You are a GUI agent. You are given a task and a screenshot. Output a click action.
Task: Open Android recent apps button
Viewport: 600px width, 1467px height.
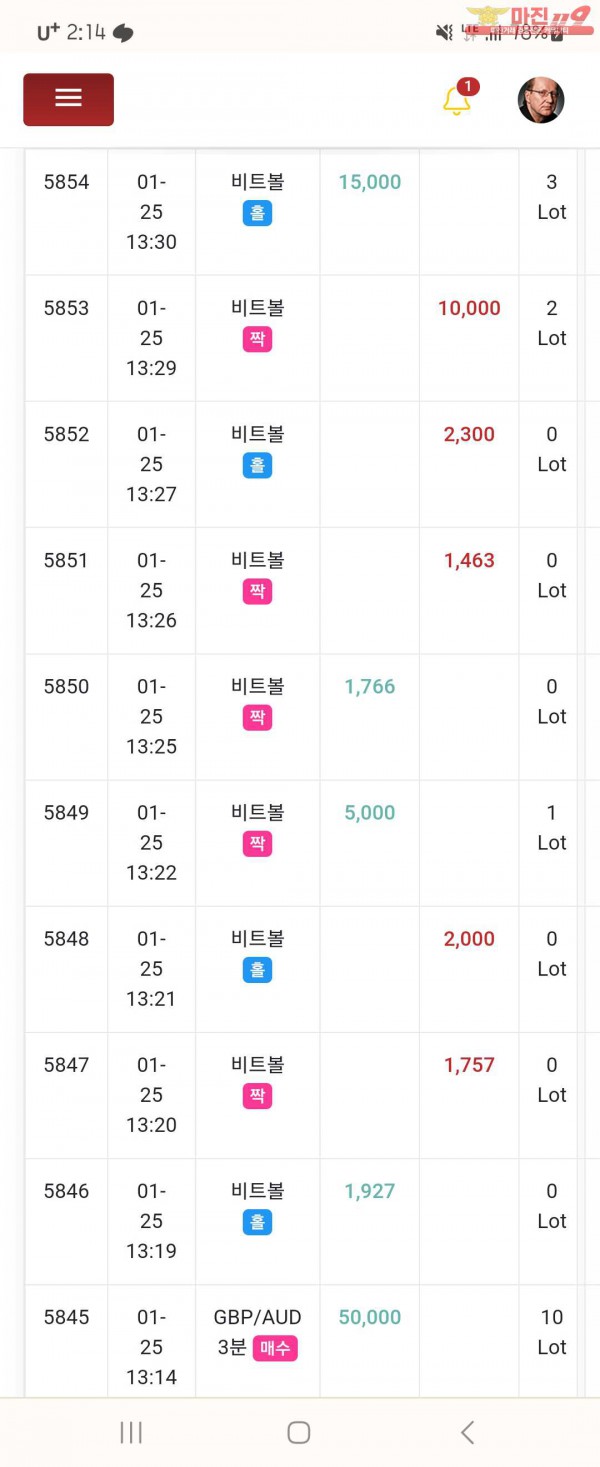tap(131, 1432)
